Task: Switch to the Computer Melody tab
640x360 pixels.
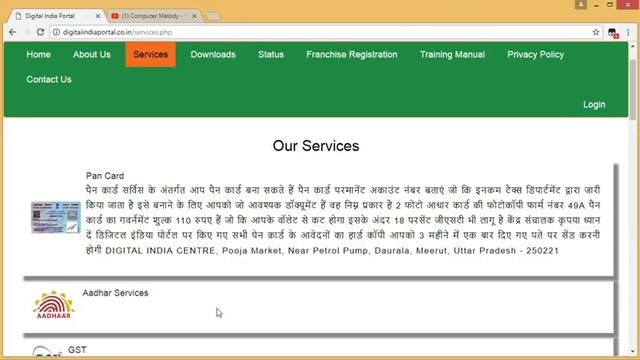Action: 155,16
